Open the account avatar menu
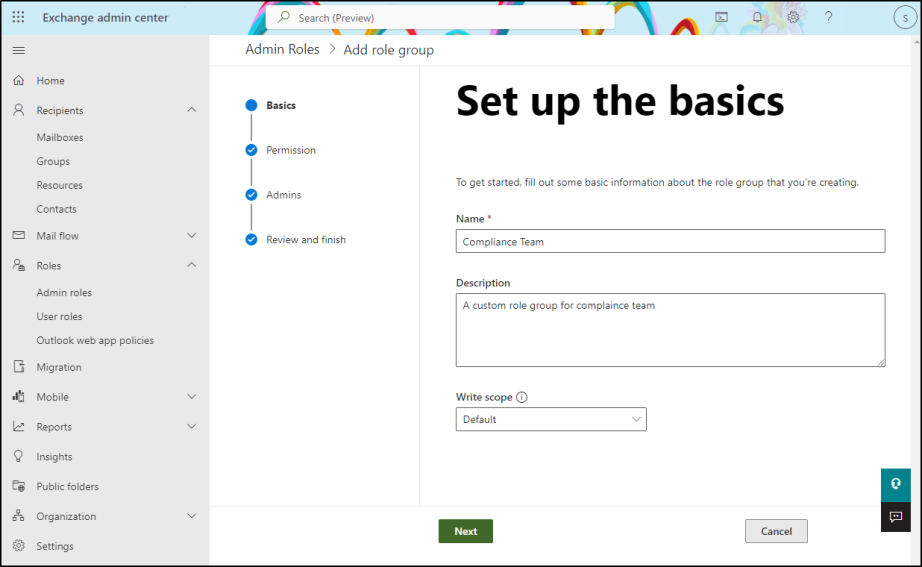 click(x=905, y=18)
